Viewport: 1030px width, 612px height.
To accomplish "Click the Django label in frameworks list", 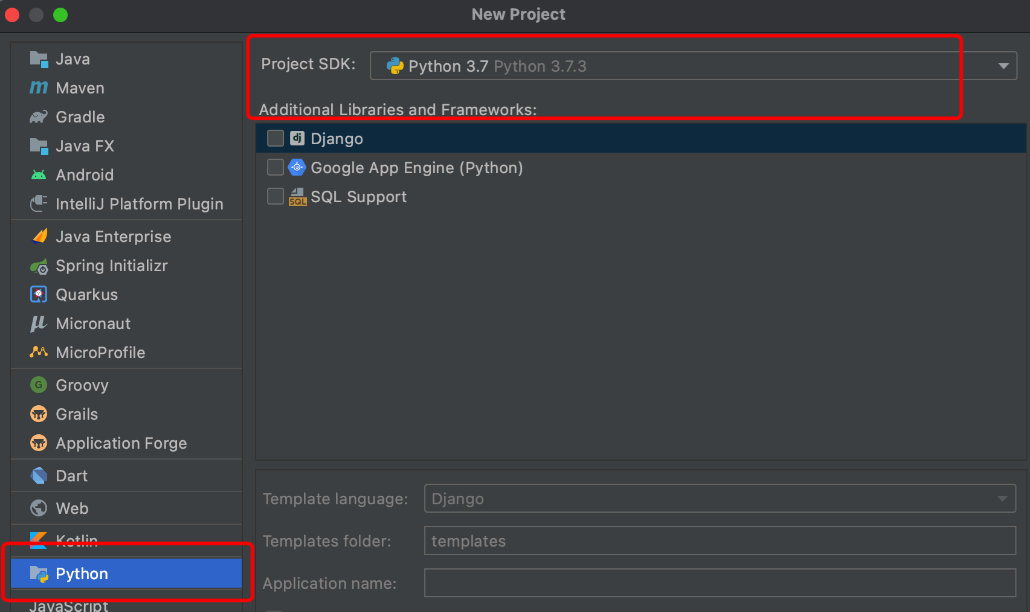I will point(336,139).
